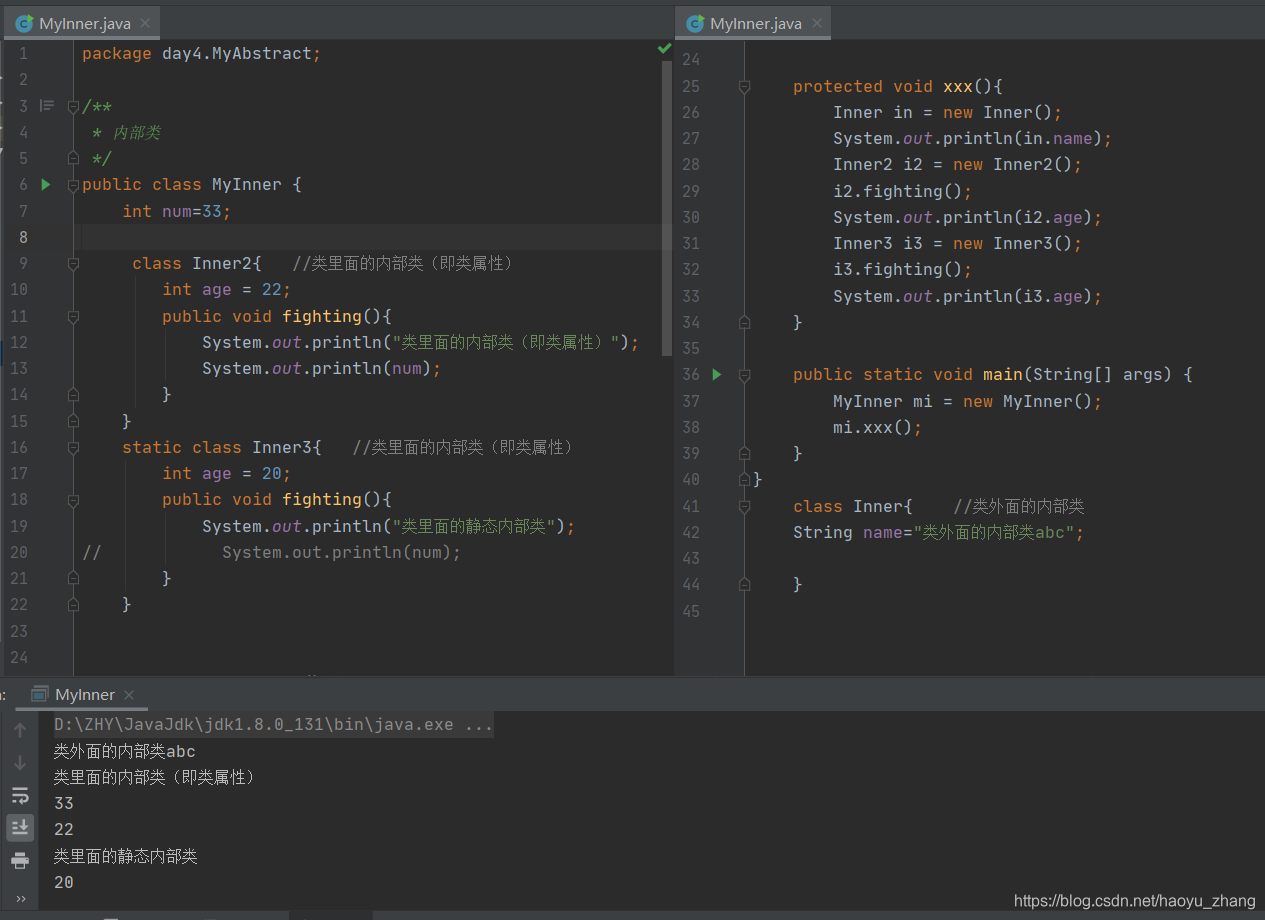Toggle soft-wrap in Run console

point(20,796)
